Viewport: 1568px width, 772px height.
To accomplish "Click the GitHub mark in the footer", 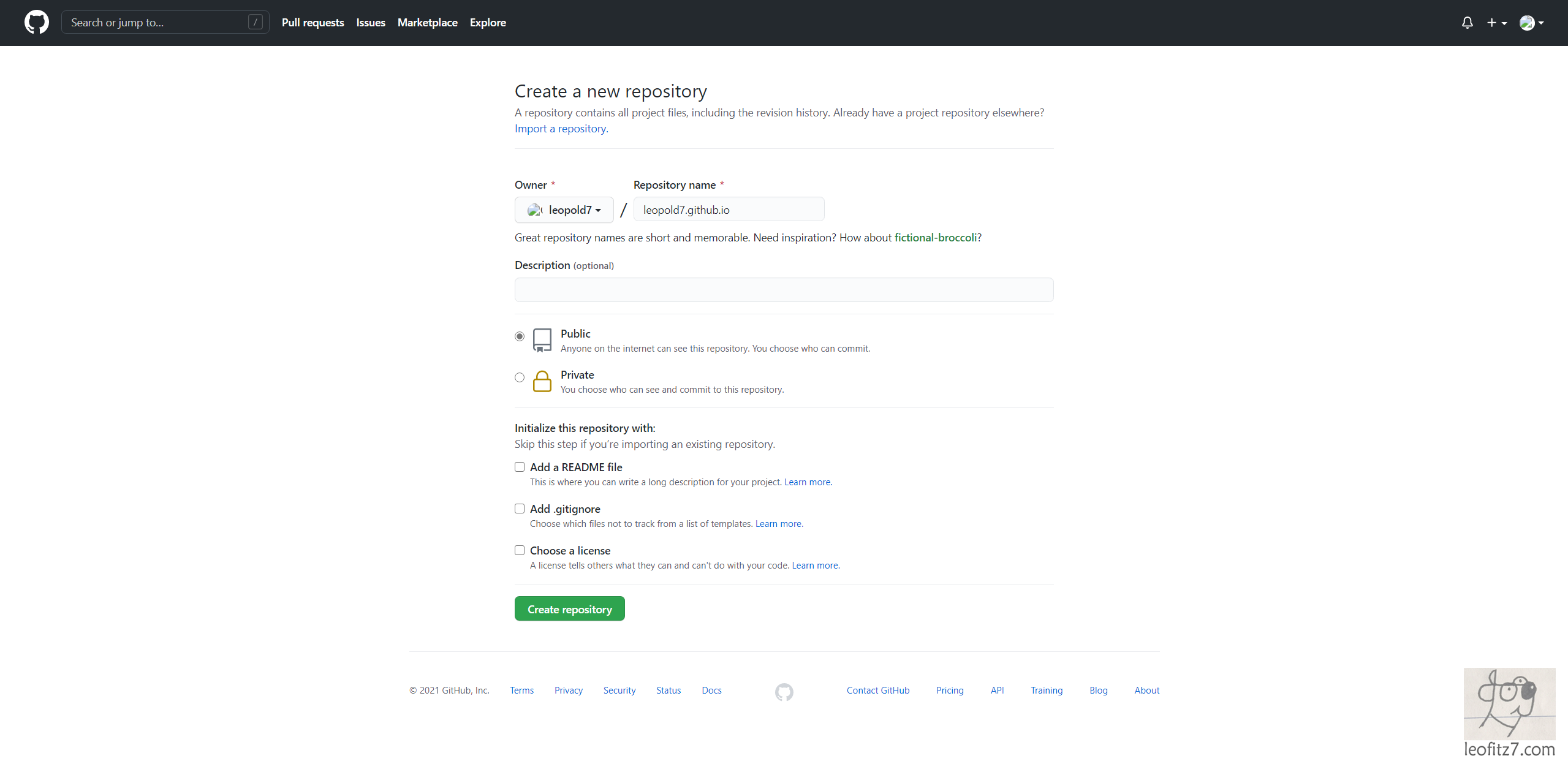I will tap(783, 691).
